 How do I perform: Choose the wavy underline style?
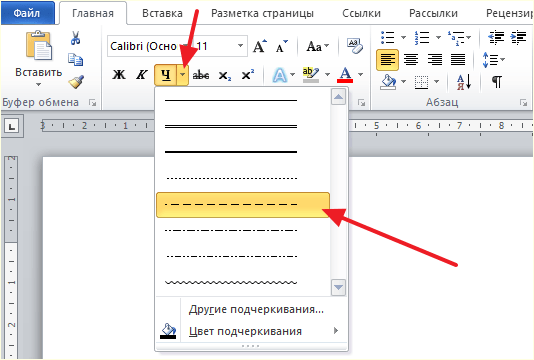tap(243, 282)
